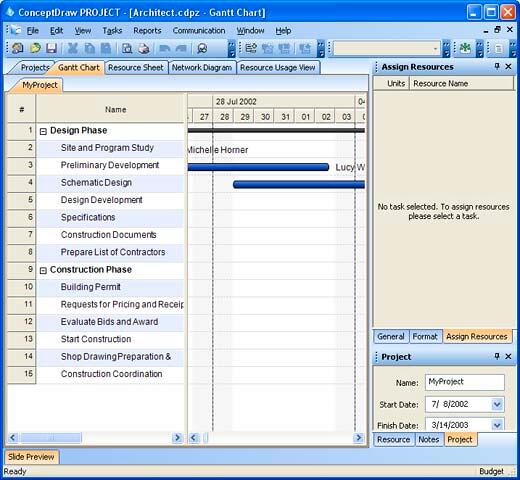Click the task list scroll right arrow
Viewport: 520px width, 480px height.
pyautogui.click(x=178, y=437)
